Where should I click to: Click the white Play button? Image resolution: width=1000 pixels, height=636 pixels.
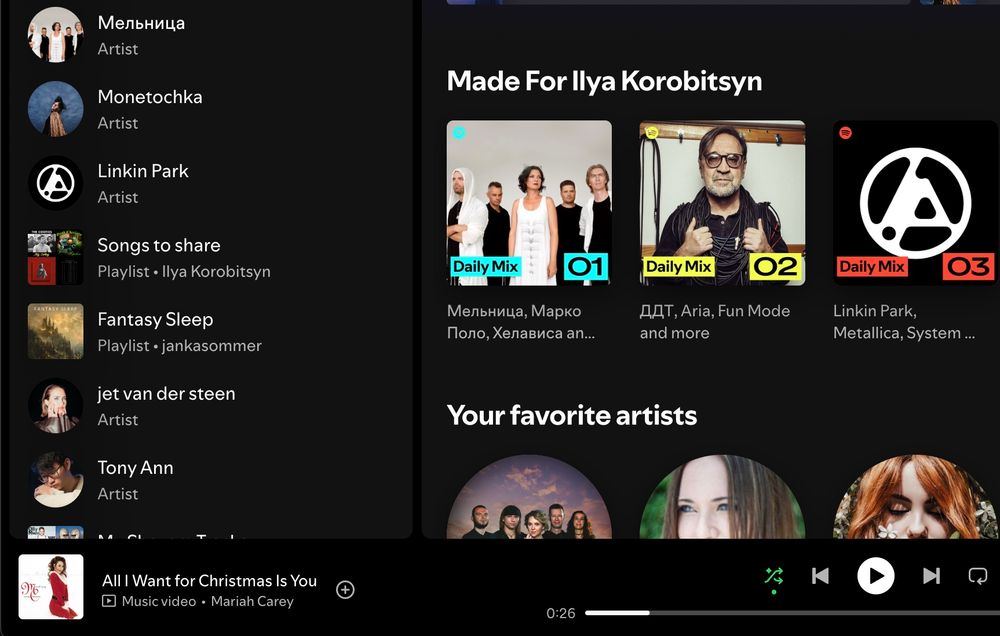[876, 576]
